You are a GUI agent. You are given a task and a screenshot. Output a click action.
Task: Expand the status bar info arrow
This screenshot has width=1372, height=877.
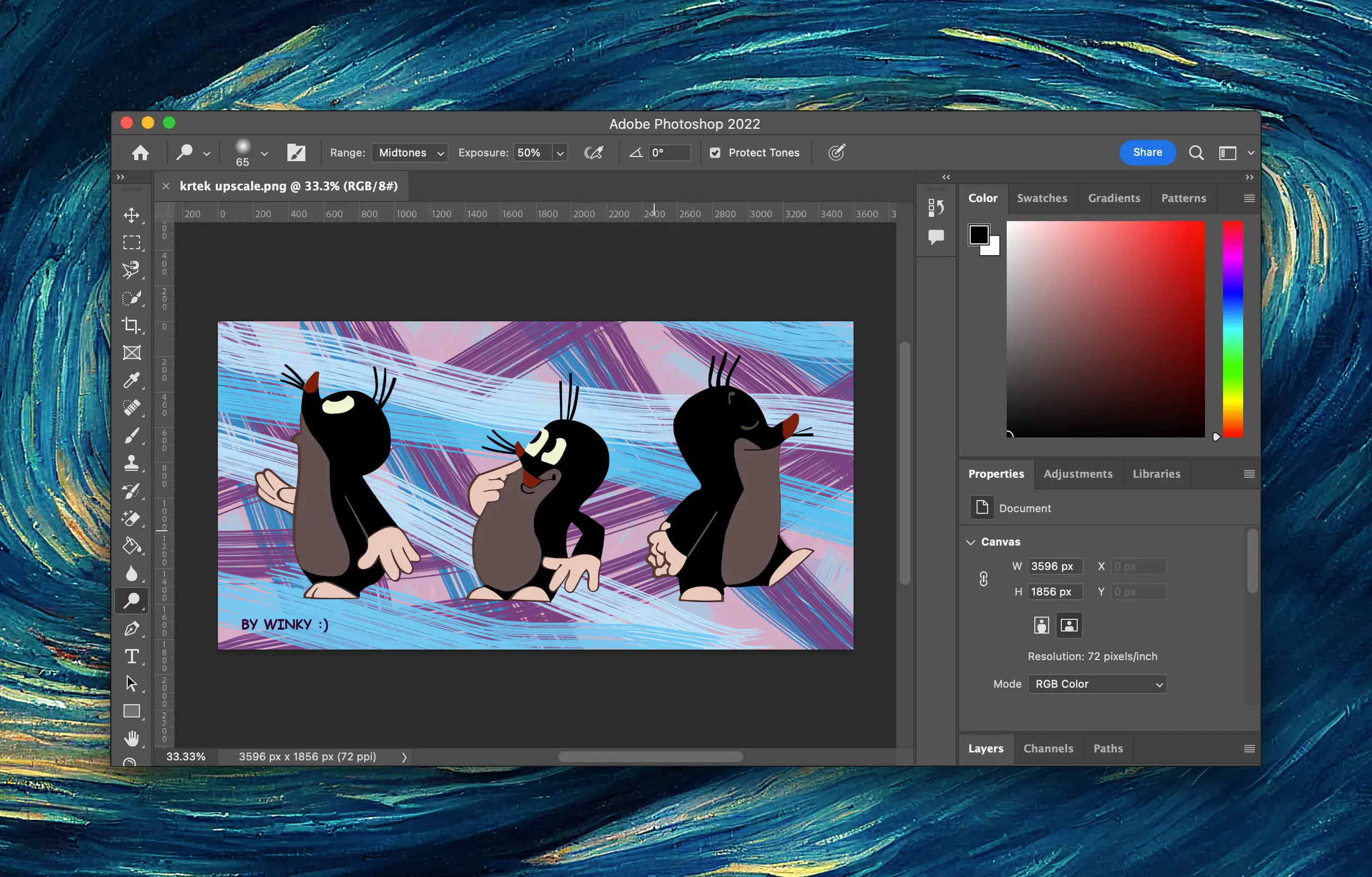coord(404,757)
